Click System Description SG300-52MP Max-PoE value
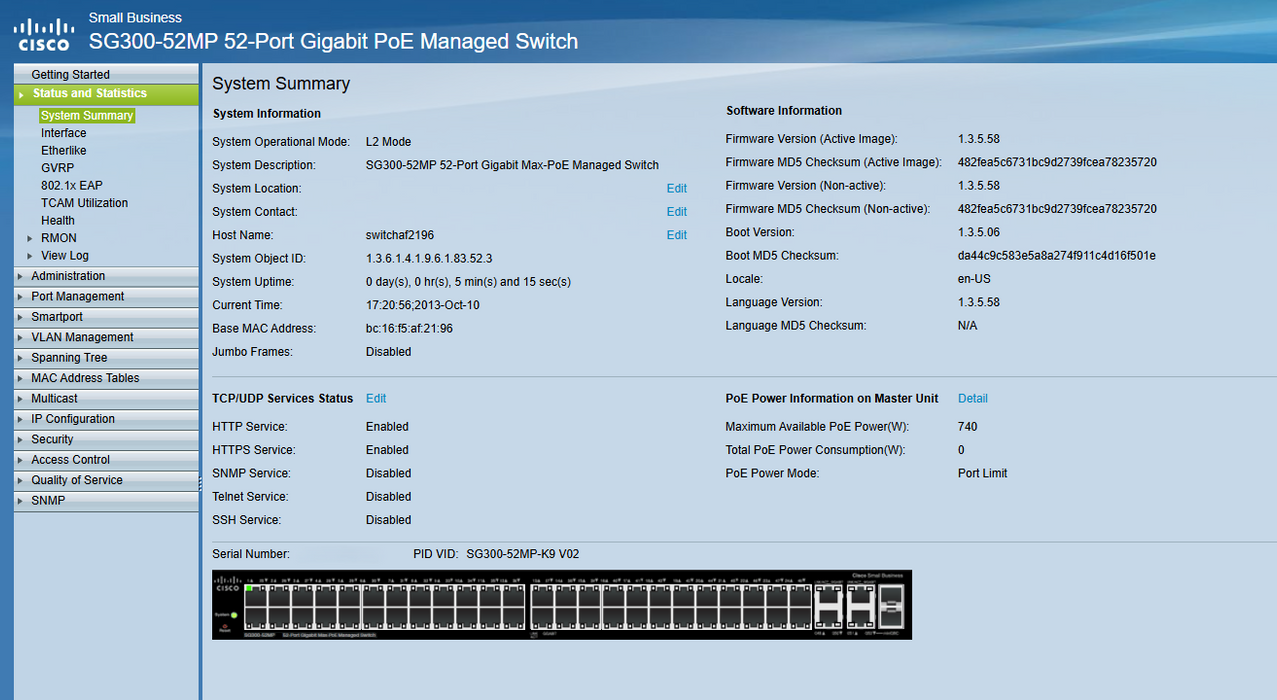The height and width of the screenshot is (700, 1277). pos(512,165)
